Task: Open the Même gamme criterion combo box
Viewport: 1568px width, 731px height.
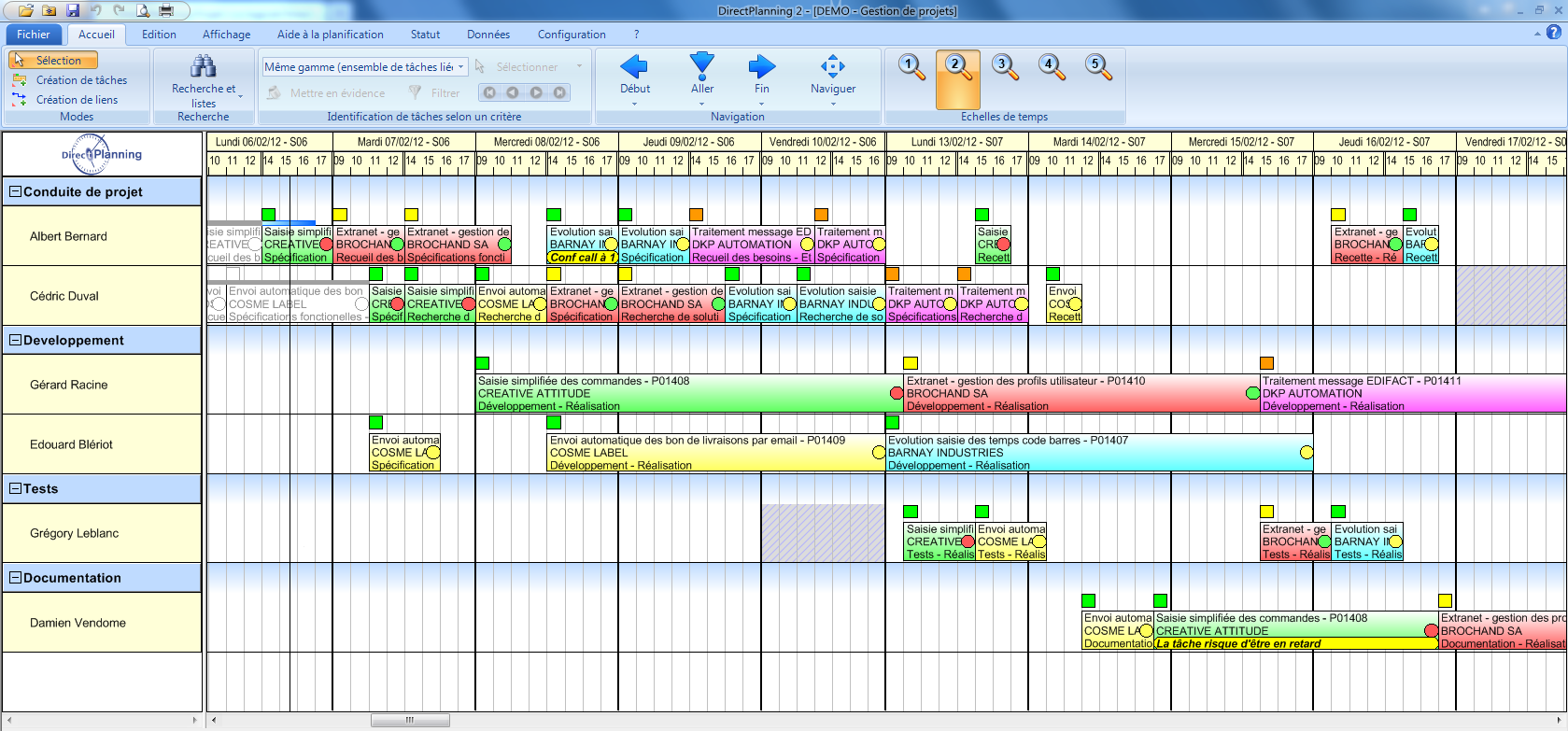Action: [364, 67]
